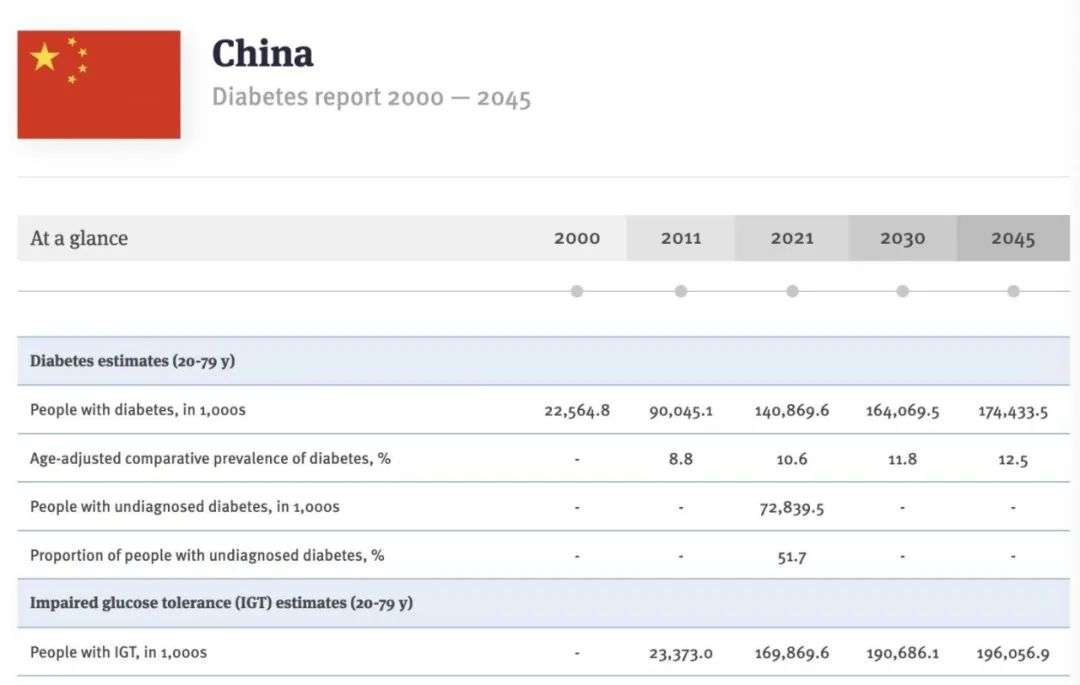
Task: Click 'Diabetes report 2000 — 2045' subtitle
Action: click(x=371, y=97)
